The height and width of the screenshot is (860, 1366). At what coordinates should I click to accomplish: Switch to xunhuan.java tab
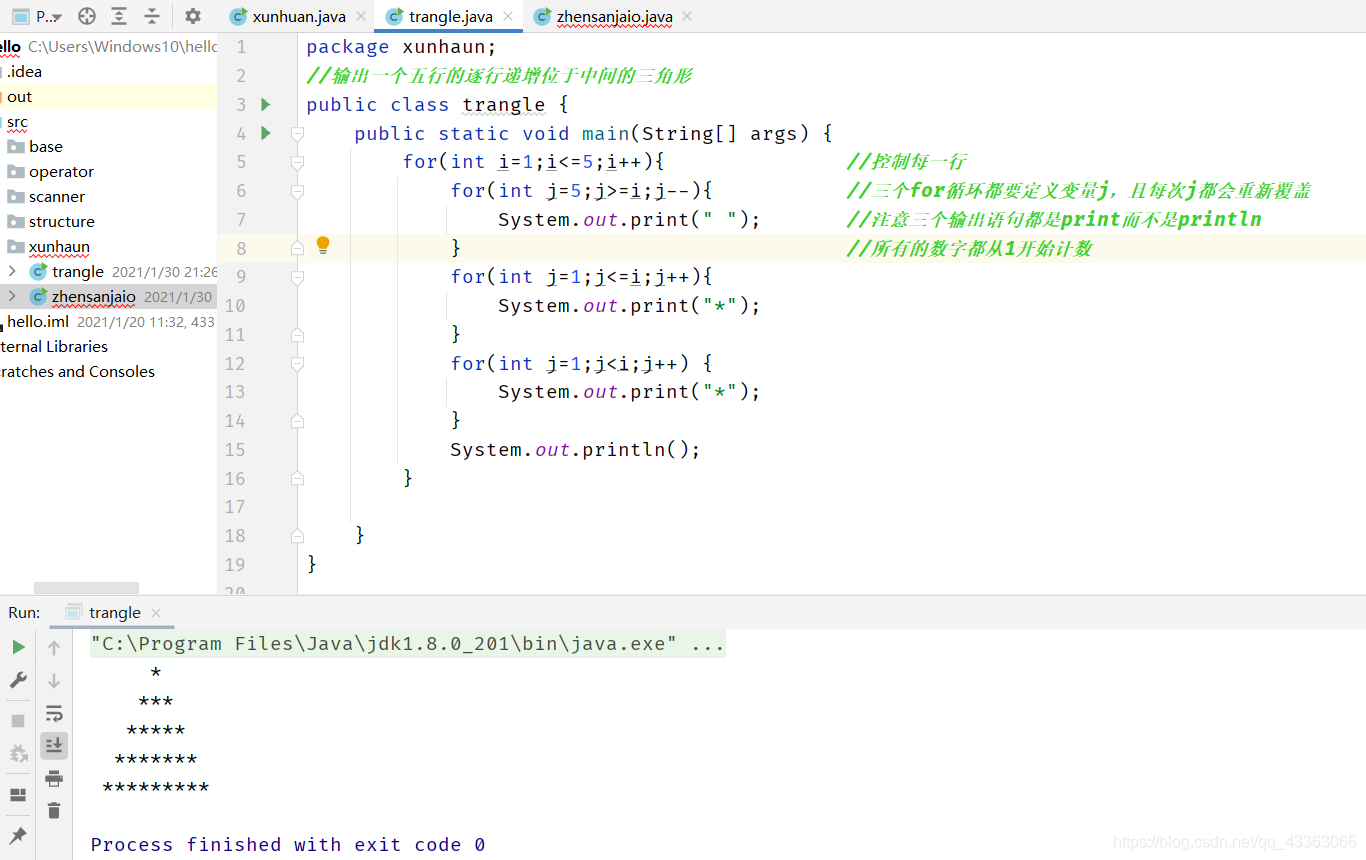pyautogui.click(x=298, y=16)
